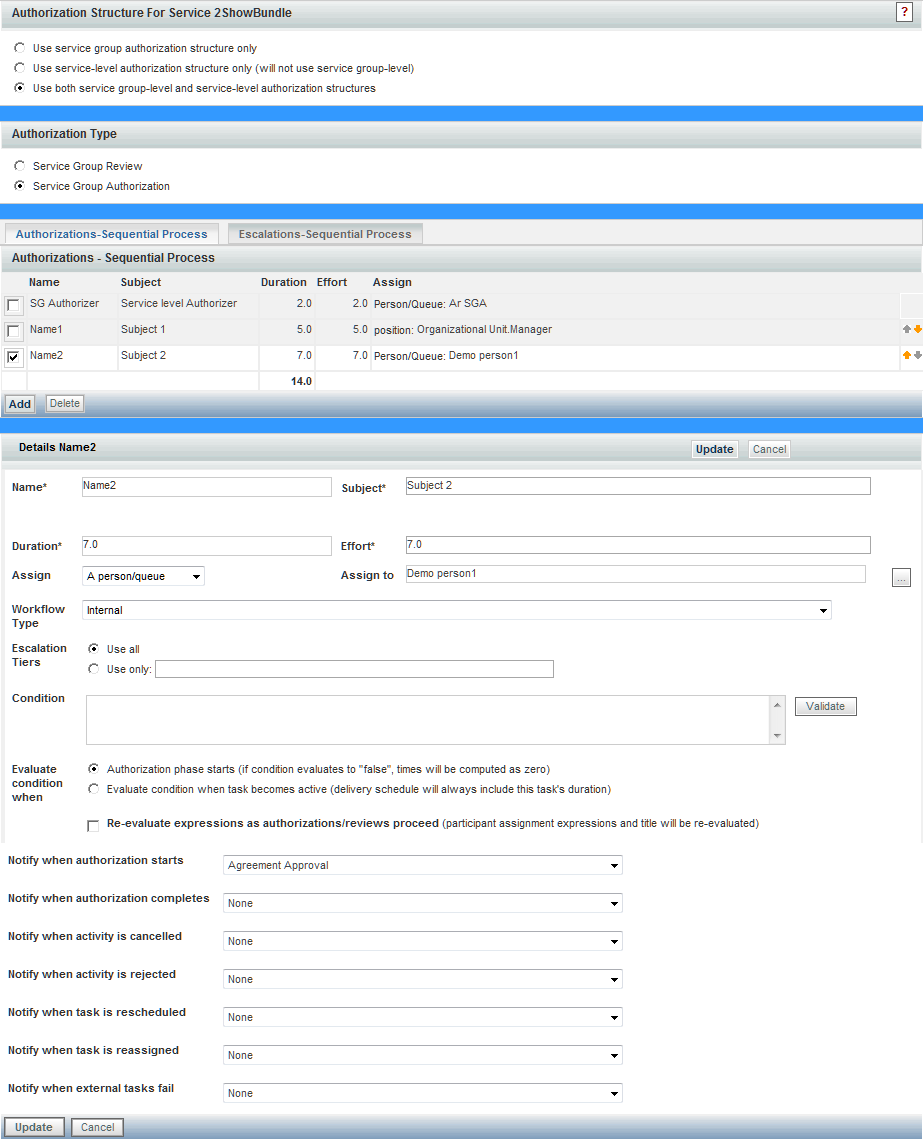This screenshot has height=1139, width=923.
Task: Click Update in Details Name2 header
Action: pyautogui.click(x=715, y=449)
